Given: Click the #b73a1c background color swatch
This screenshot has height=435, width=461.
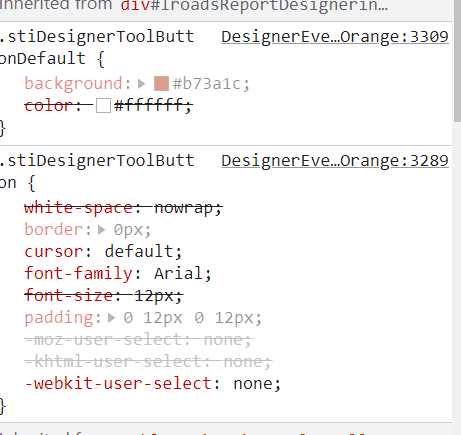Looking at the screenshot, I should (x=161, y=84).
